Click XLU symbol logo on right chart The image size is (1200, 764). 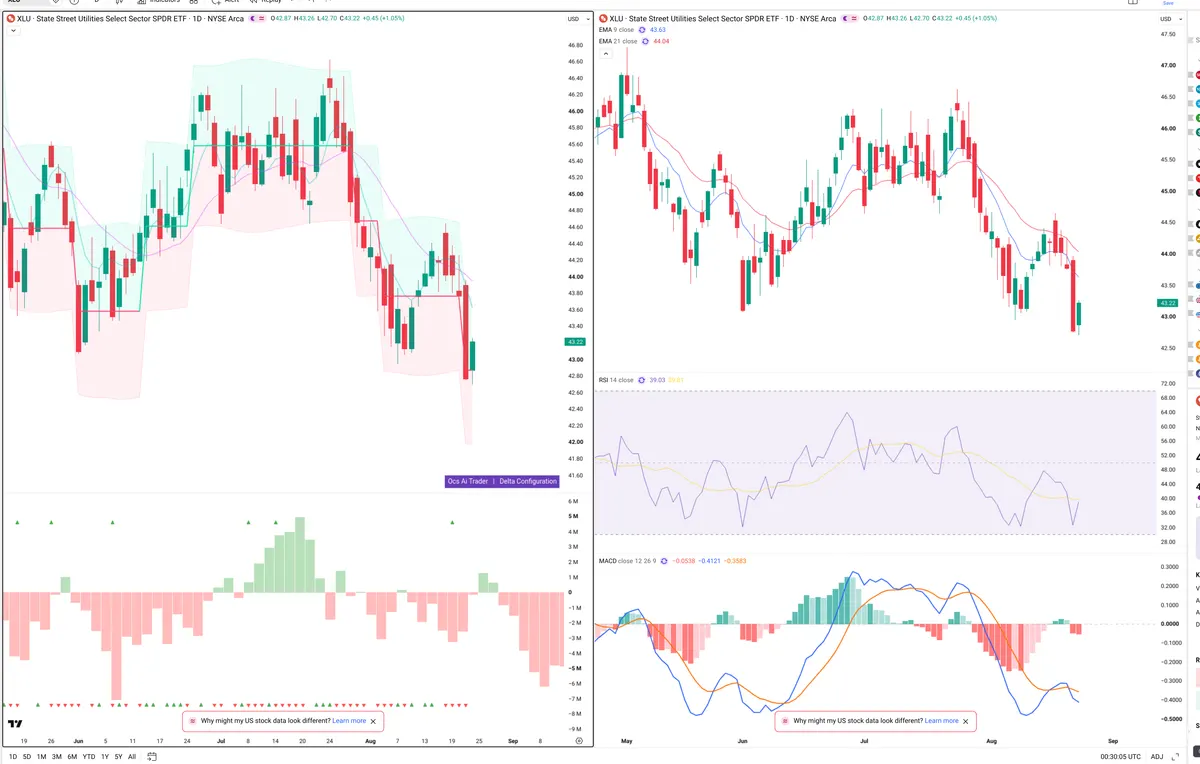[603, 19]
